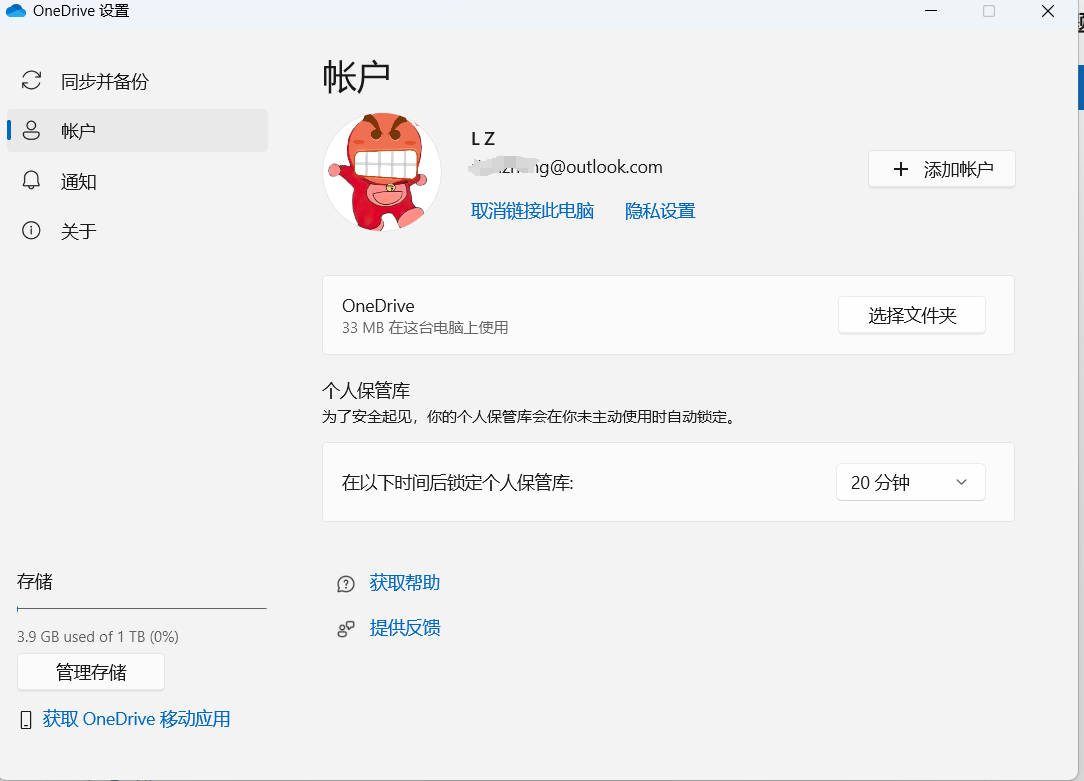The width and height of the screenshot is (1084, 781).
Task: Open the 关于 page
Action: point(138,231)
